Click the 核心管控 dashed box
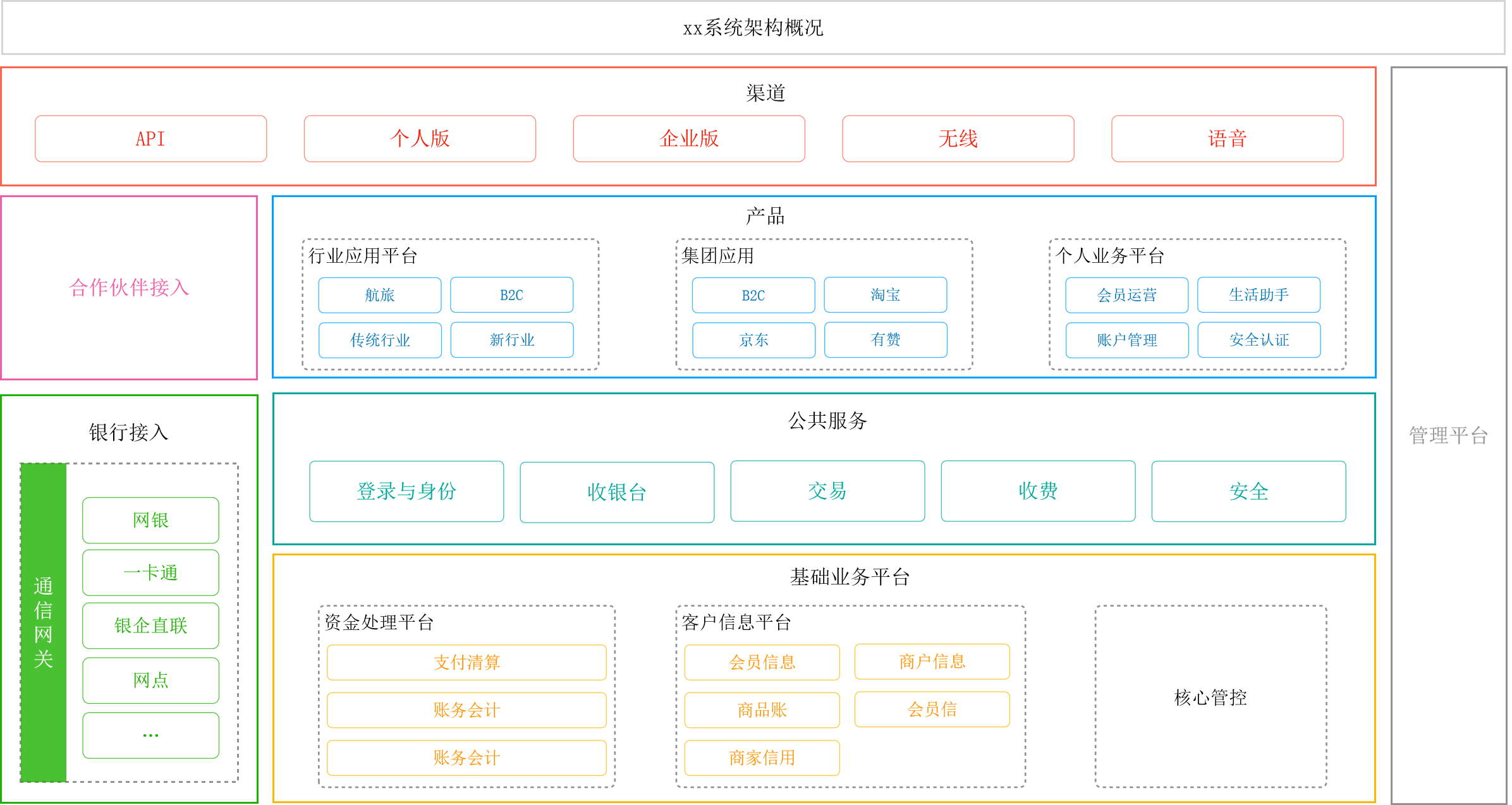The height and width of the screenshot is (805, 1512). coord(1210,696)
